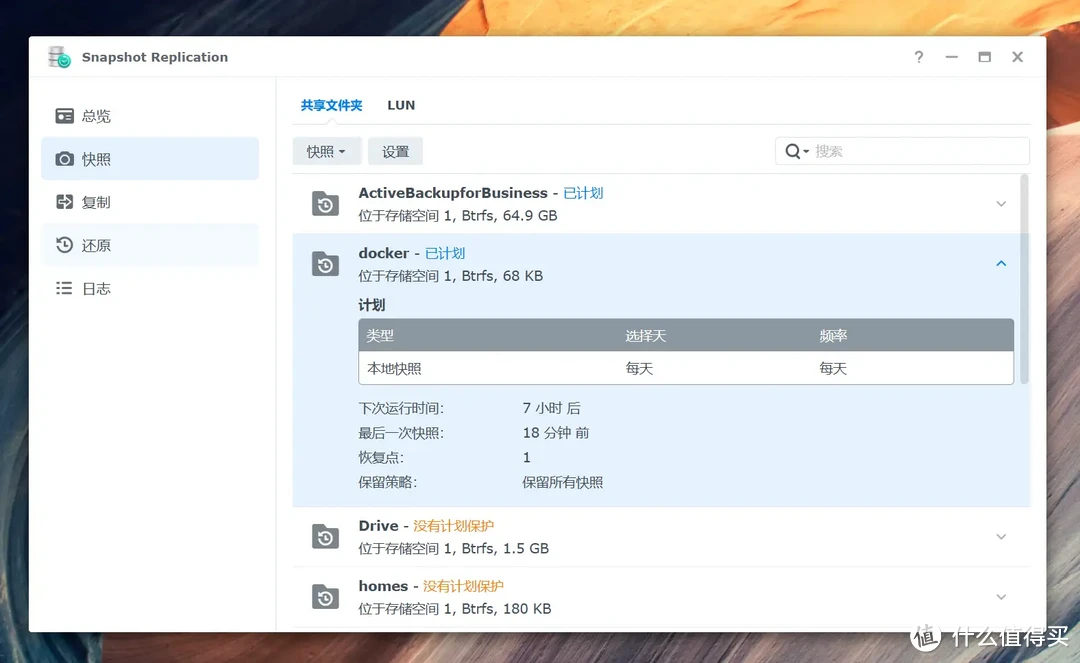
Task: Click the search magnifier filter icon
Action: (x=793, y=150)
